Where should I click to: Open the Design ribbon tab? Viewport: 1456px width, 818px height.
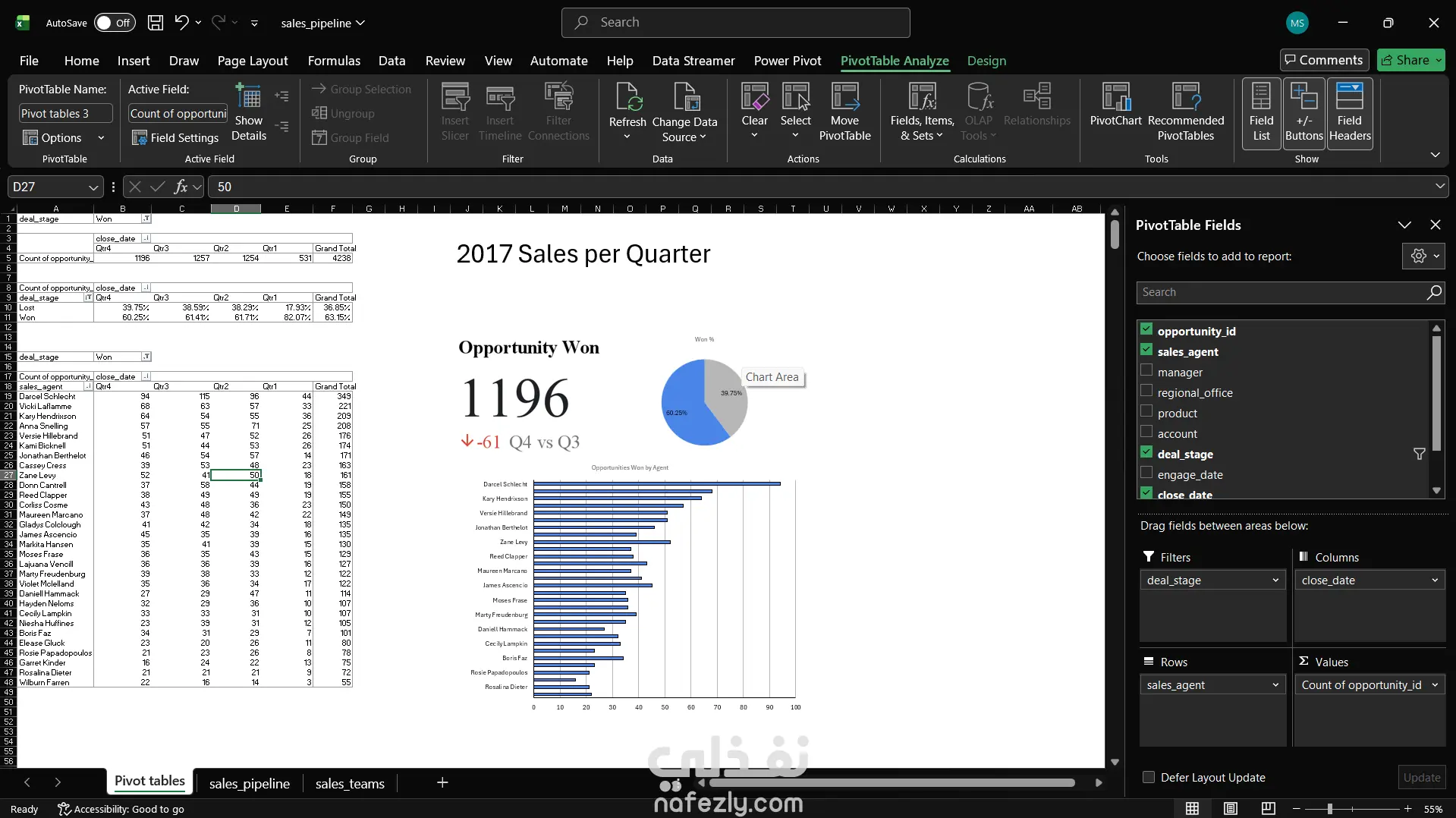pyautogui.click(x=986, y=61)
